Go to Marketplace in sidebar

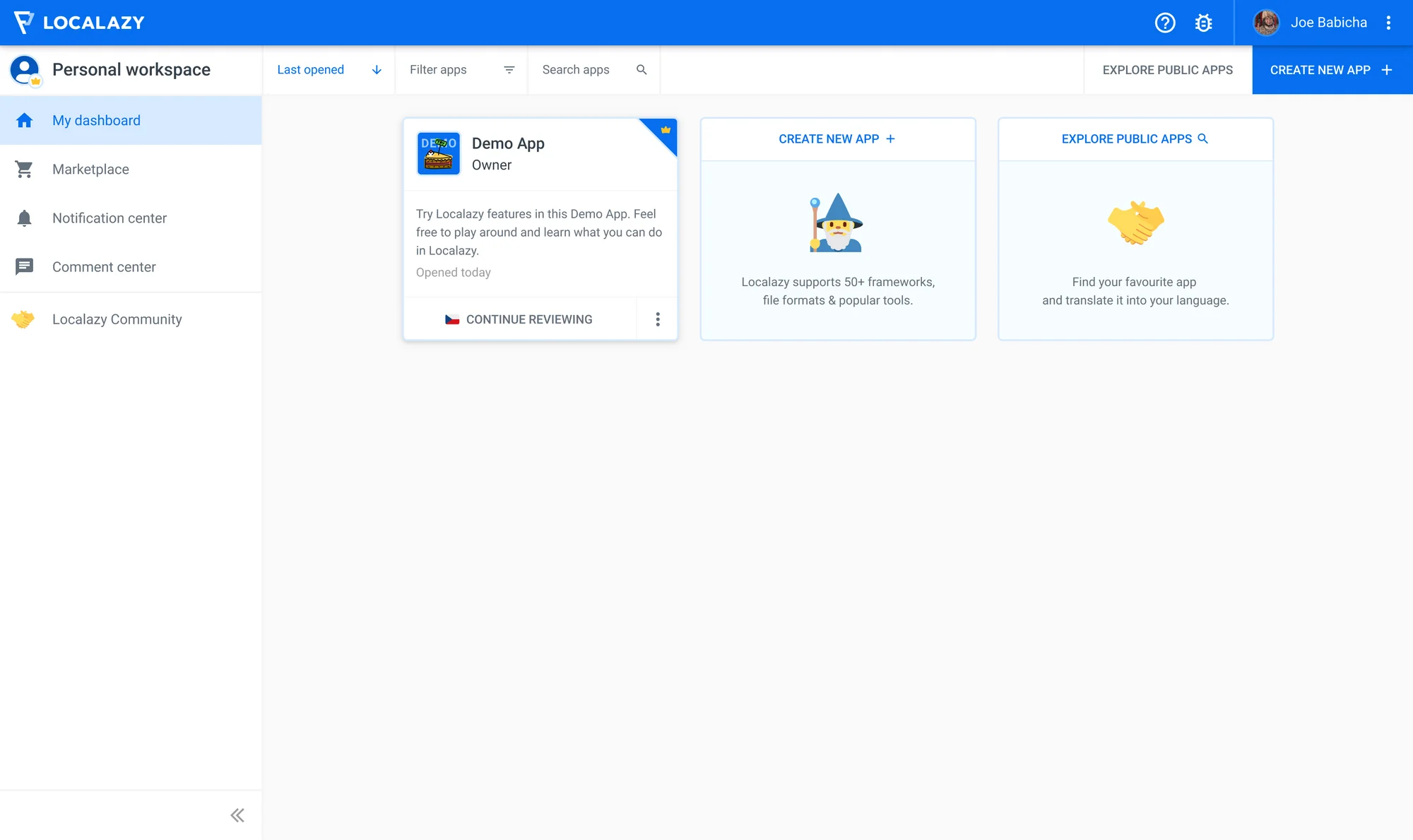pos(90,170)
